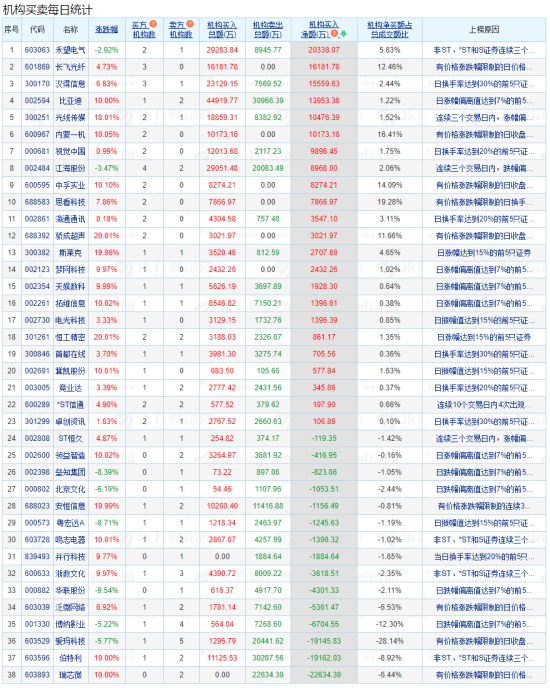The image size is (550, 688).
Task: Open 上榜原因 link in 瑞芯微 row
Action: [484, 675]
